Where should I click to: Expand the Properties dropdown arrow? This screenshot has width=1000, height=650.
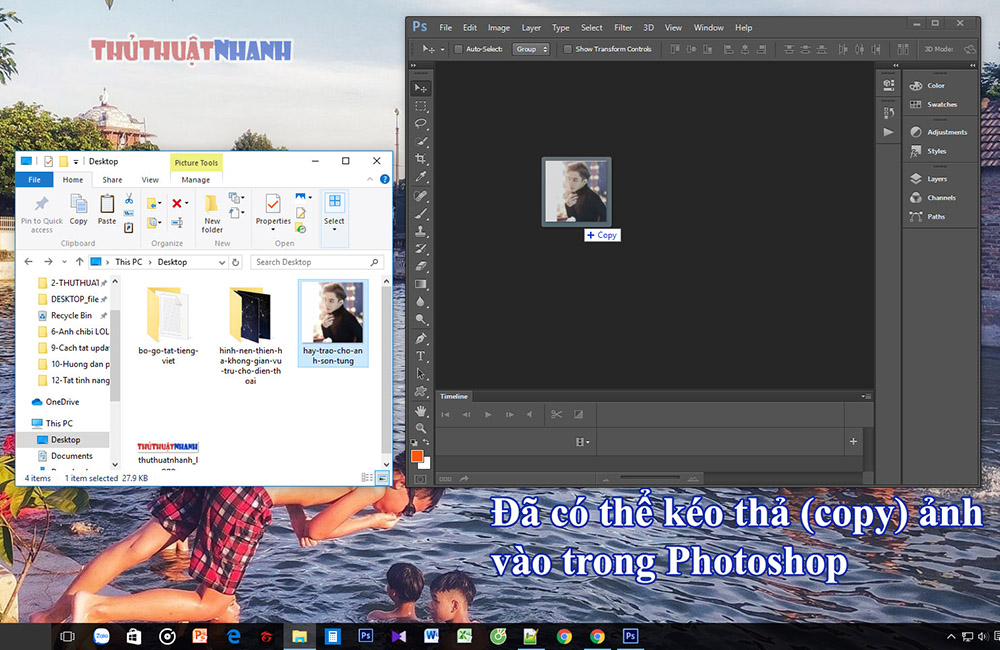[273, 229]
